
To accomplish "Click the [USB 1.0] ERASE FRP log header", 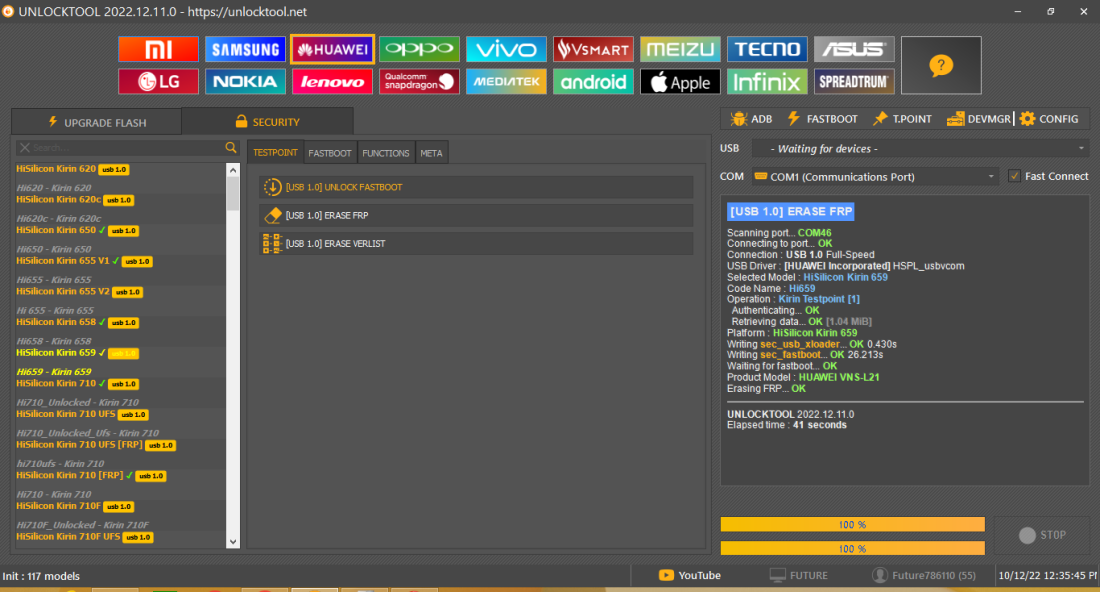I will point(791,211).
